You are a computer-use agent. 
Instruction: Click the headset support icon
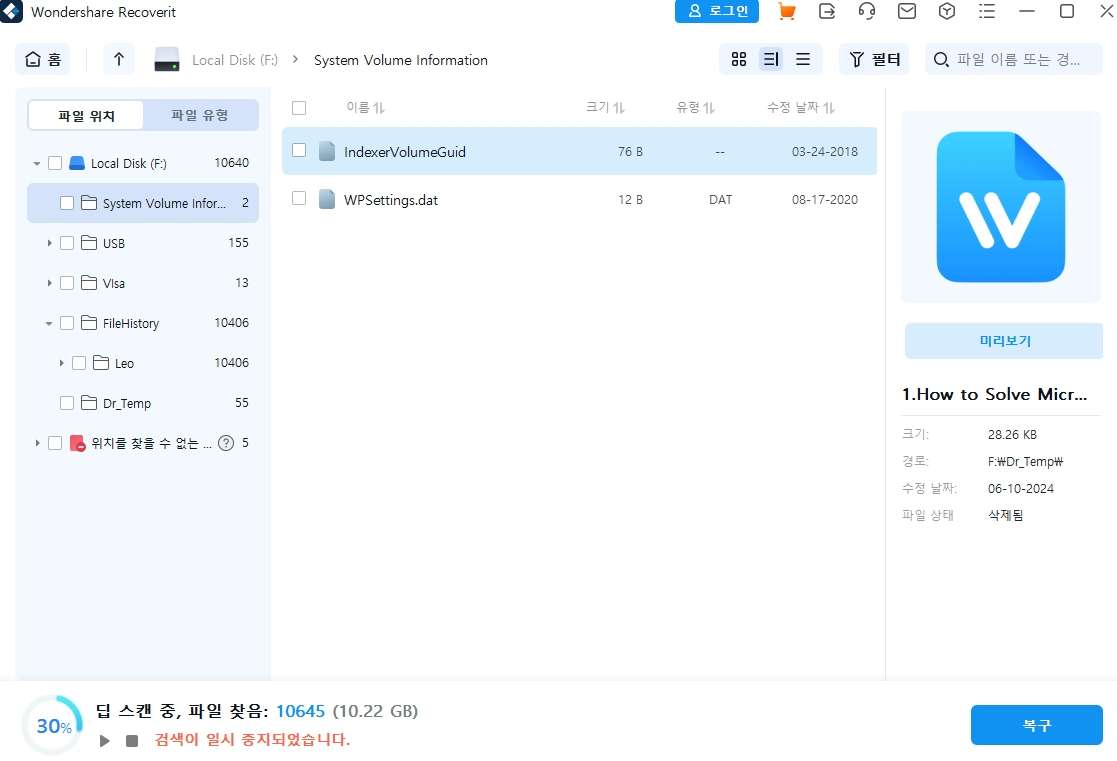[867, 12]
